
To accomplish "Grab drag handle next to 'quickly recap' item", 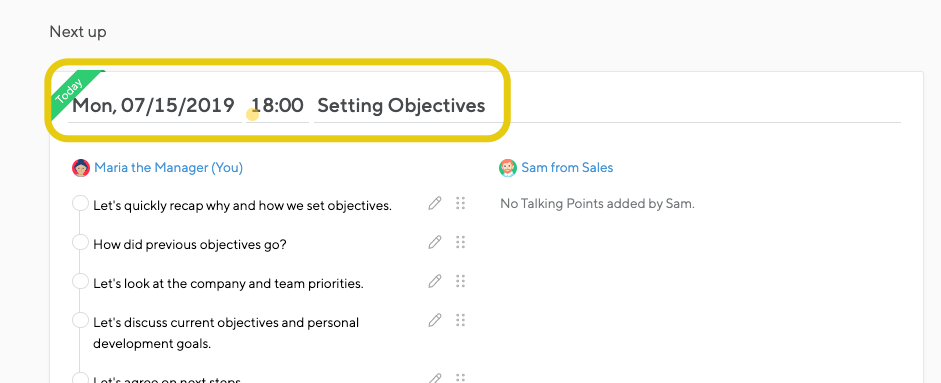I will click(x=460, y=204).
